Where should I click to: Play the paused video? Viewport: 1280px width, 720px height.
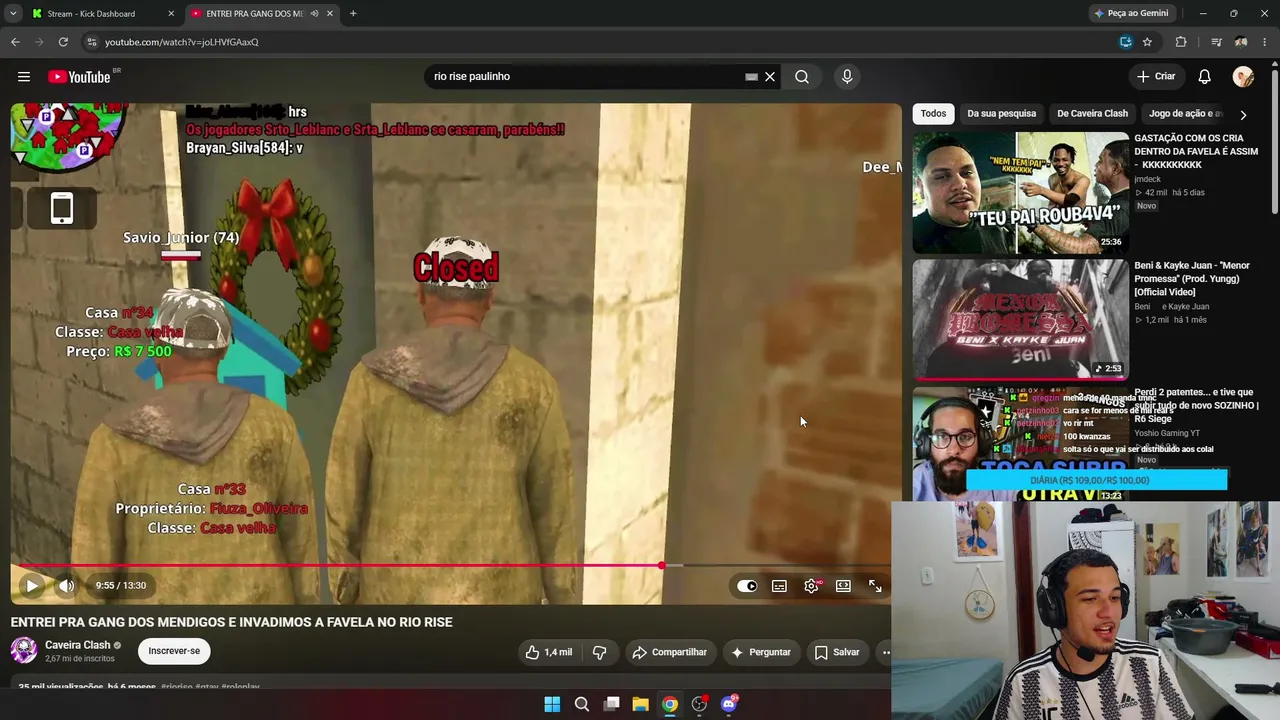pos(32,586)
